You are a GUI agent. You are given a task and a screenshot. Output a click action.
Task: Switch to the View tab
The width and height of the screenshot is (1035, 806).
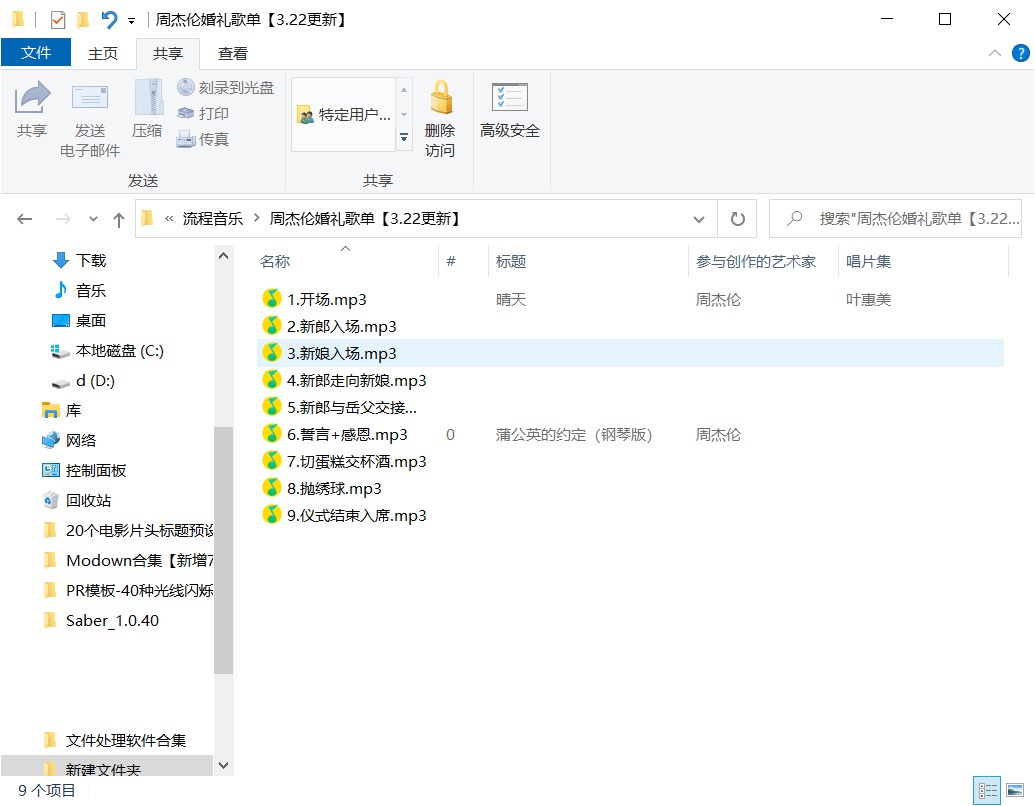tap(232, 53)
